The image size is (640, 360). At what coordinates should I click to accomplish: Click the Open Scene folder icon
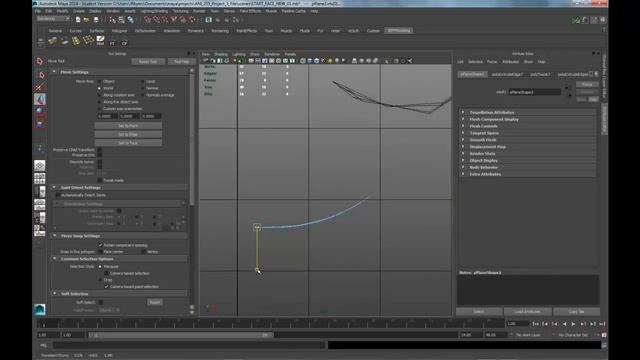coord(87,20)
